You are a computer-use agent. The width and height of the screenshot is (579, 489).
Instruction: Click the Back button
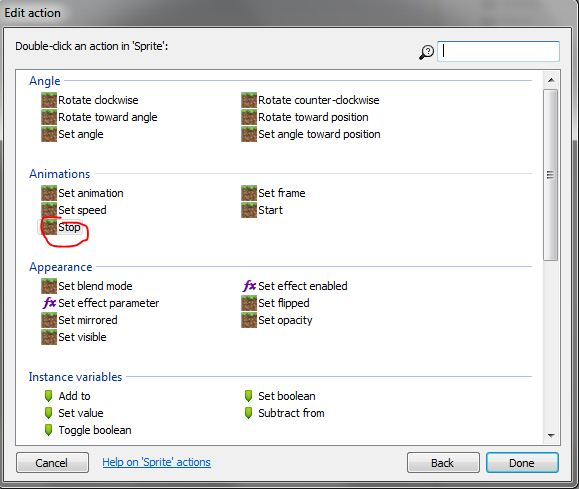click(x=443, y=463)
